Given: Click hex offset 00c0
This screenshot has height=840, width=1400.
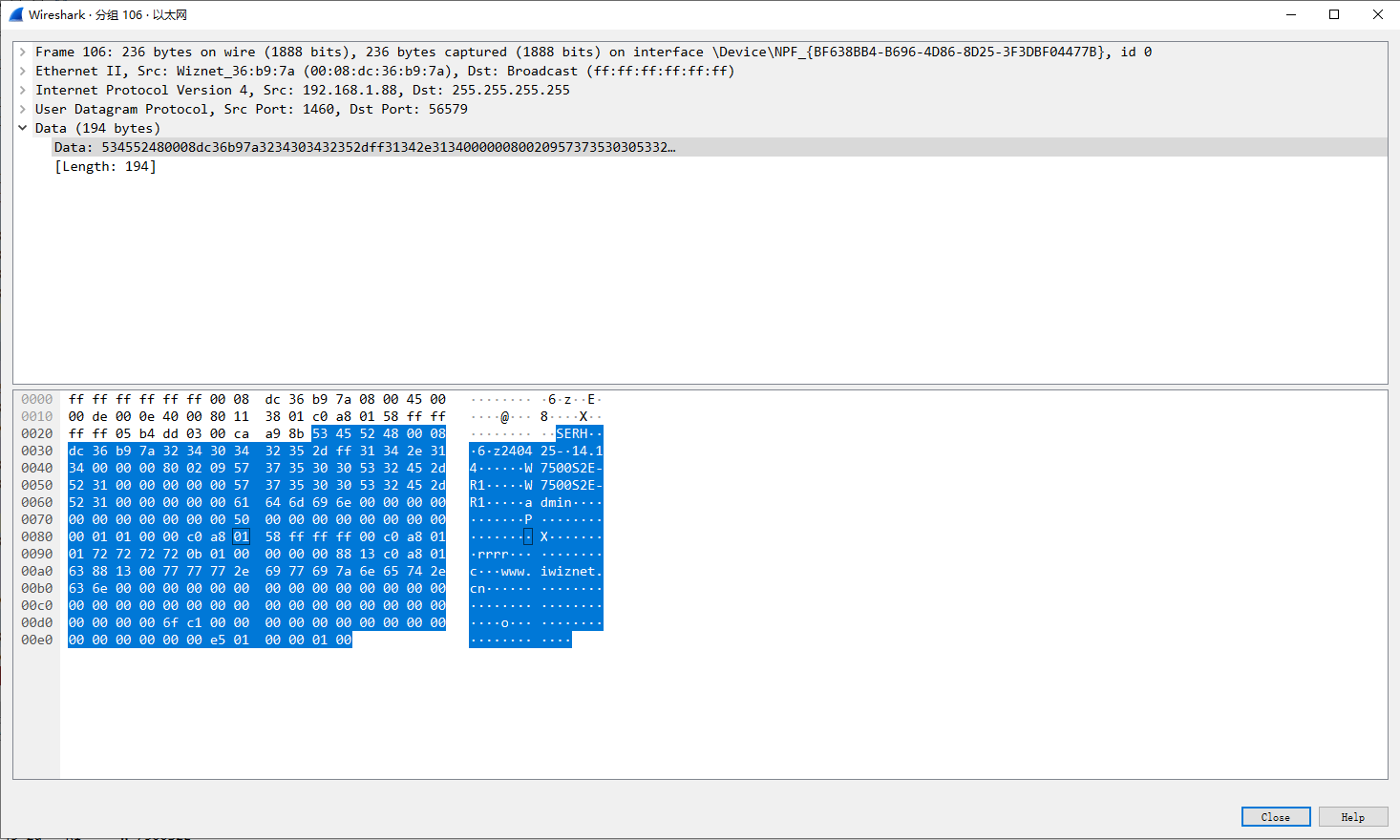Looking at the screenshot, I should click(x=37, y=605).
